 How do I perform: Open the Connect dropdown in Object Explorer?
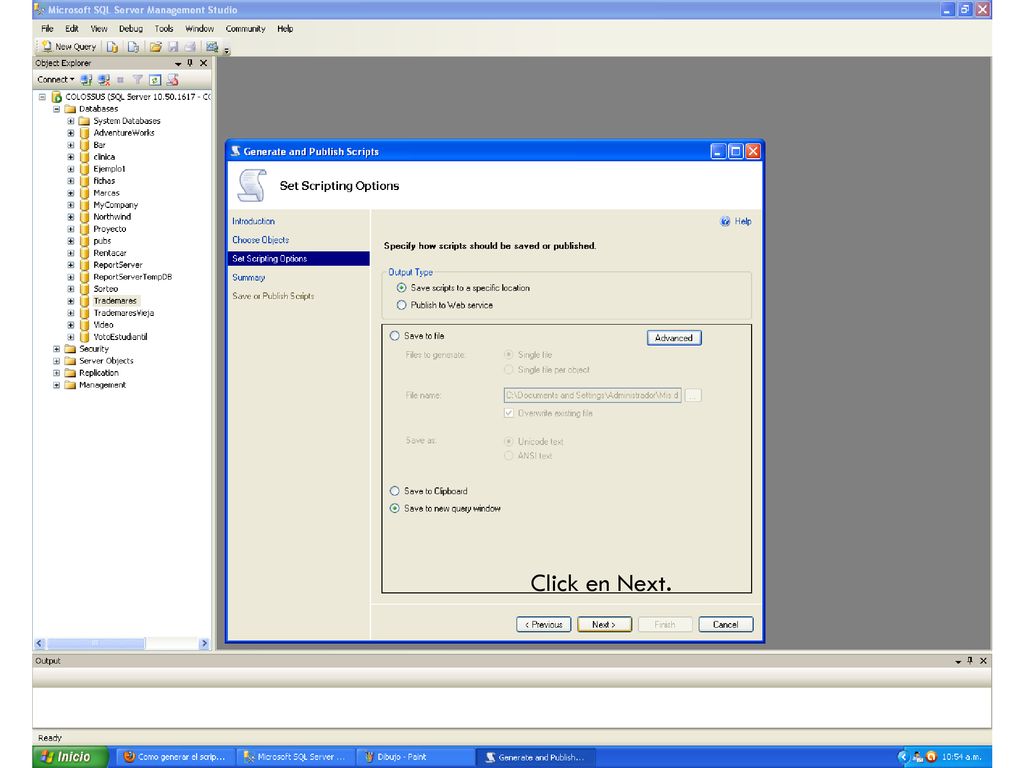[x=56, y=80]
